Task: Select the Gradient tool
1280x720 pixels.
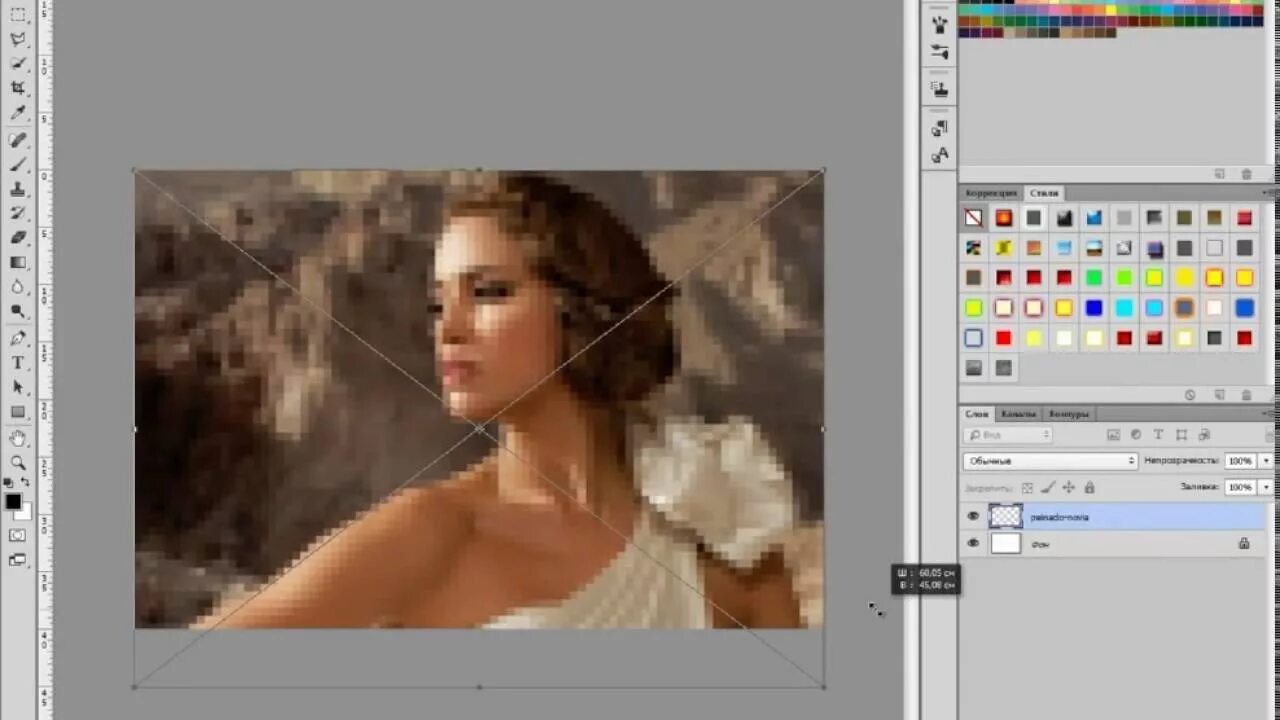Action: 18,262
